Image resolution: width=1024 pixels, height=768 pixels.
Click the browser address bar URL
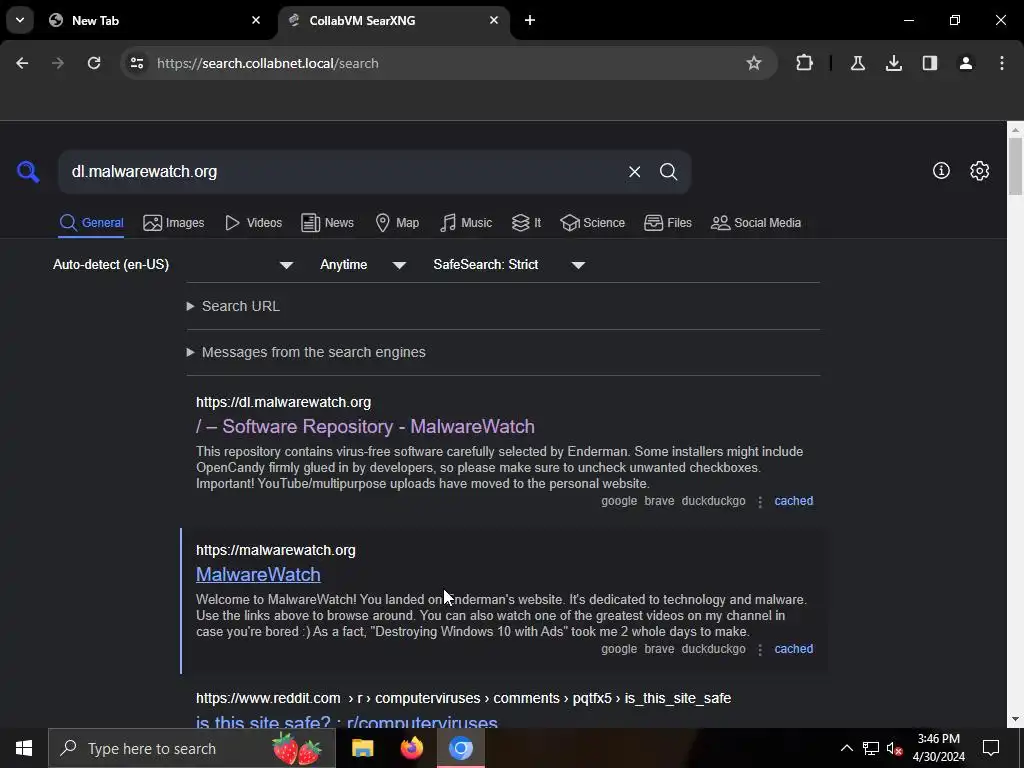click(x=268, y=63)
